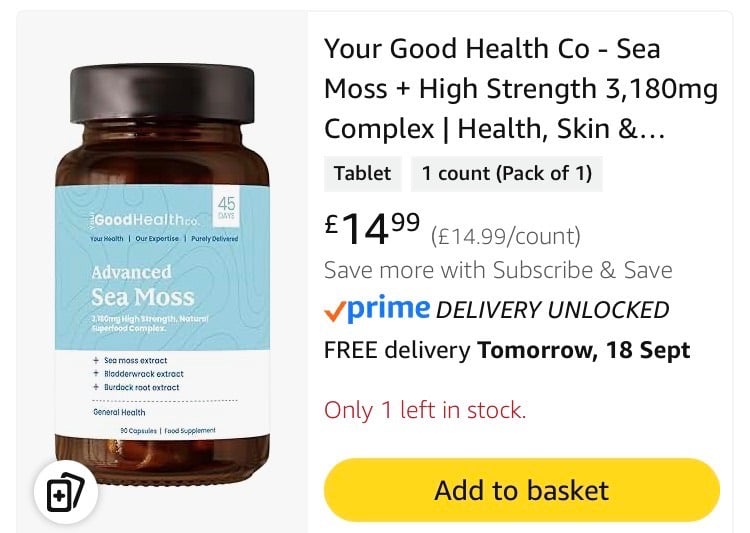Screen dimensions: 750x533
Task: Open Save more with Subscribe & Save
Action: point(498,270)
